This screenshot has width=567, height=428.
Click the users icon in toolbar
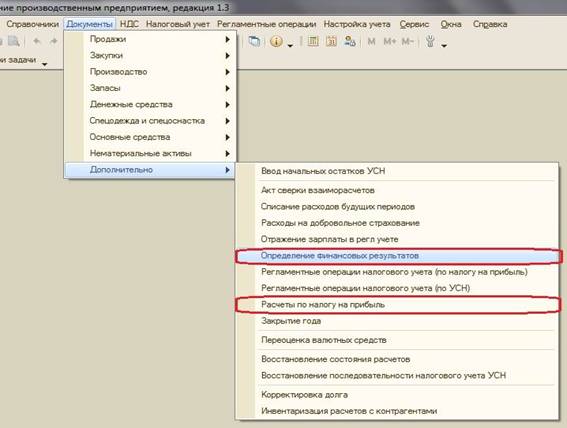coord(350,42)
